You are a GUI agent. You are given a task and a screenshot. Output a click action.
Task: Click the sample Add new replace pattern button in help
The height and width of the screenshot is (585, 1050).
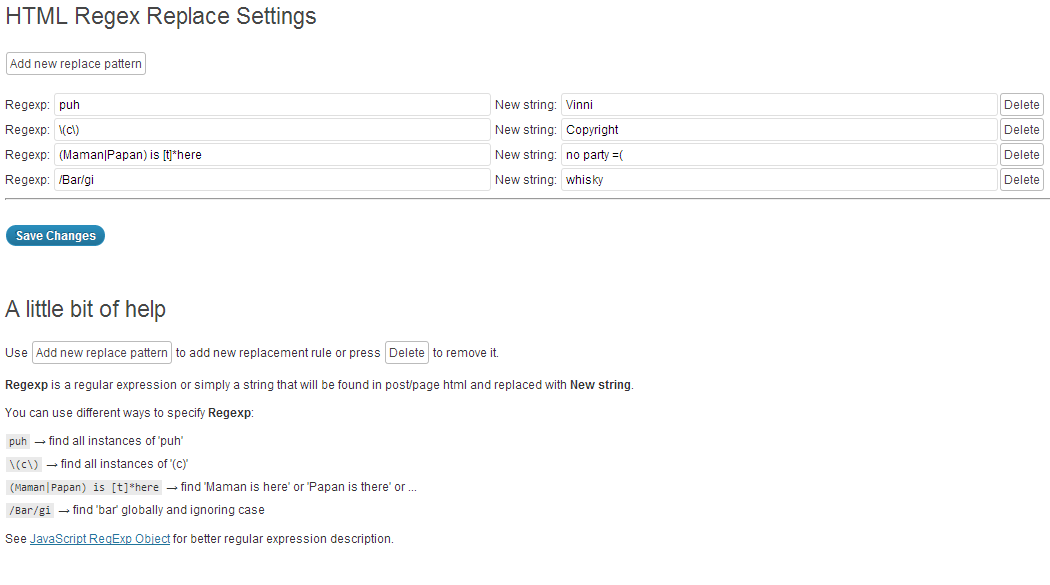pos(102,353)
